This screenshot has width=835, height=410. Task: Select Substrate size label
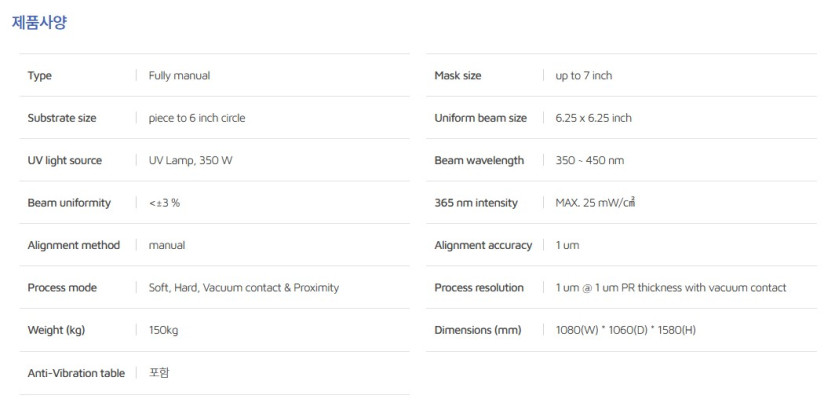coord(62,118)
